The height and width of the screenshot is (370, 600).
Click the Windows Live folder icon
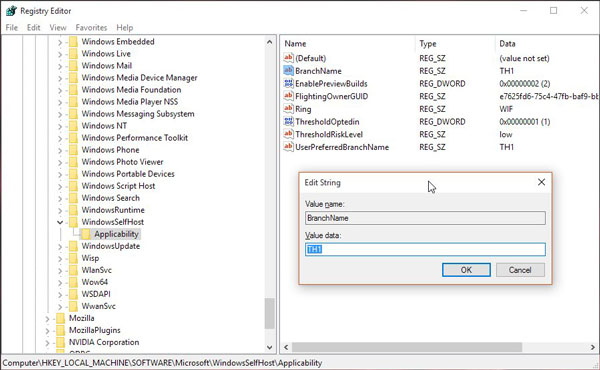click(x=73, y=54)
